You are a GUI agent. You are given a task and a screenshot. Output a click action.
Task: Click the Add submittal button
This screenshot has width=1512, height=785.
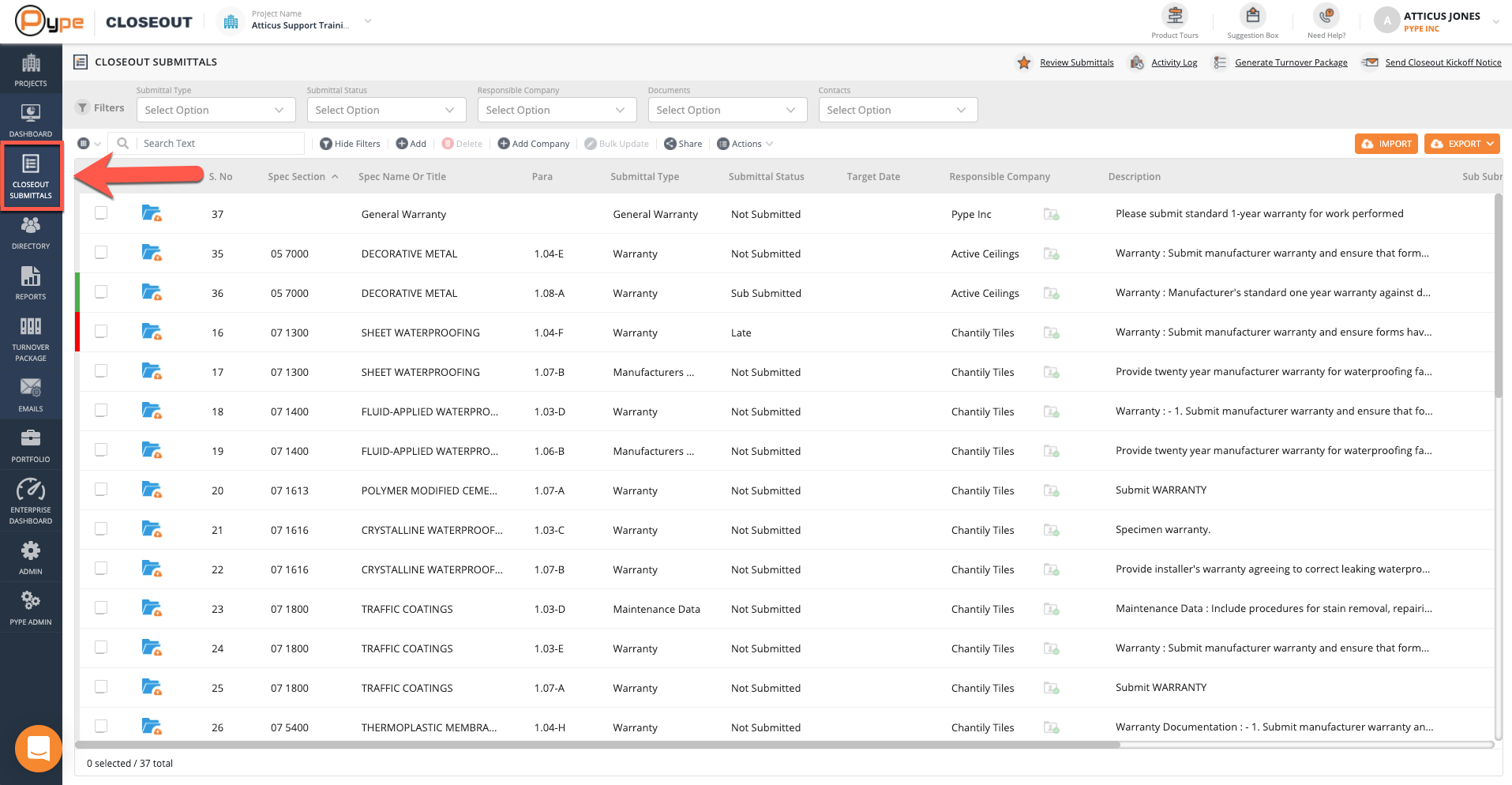[x=411, y=144]
